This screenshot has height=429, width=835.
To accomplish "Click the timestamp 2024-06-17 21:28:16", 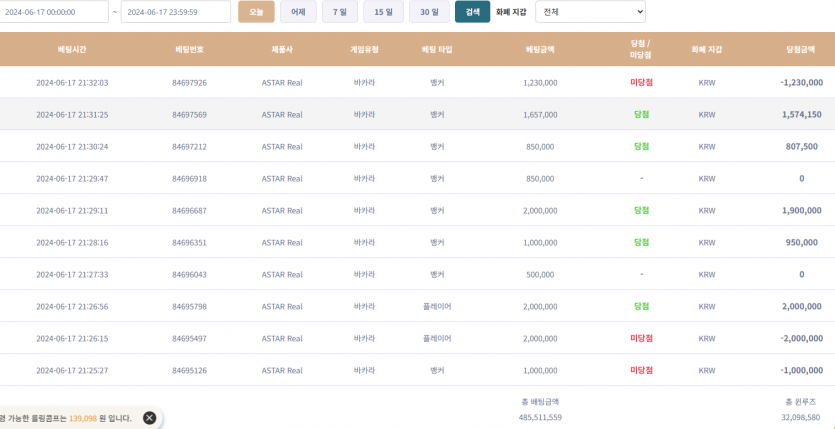I will click(72, 243).
